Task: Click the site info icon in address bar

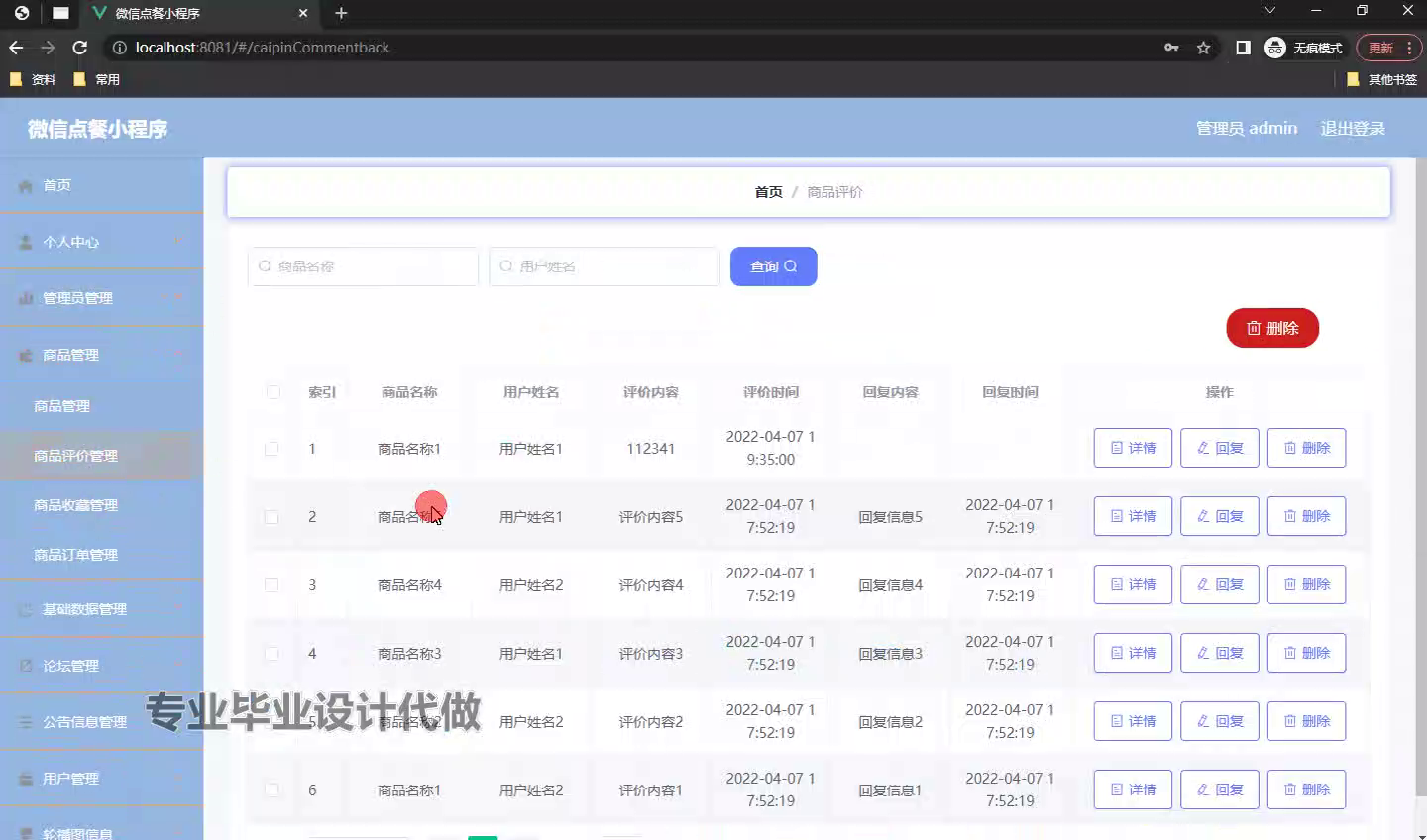Action: [x=119, y=48]
